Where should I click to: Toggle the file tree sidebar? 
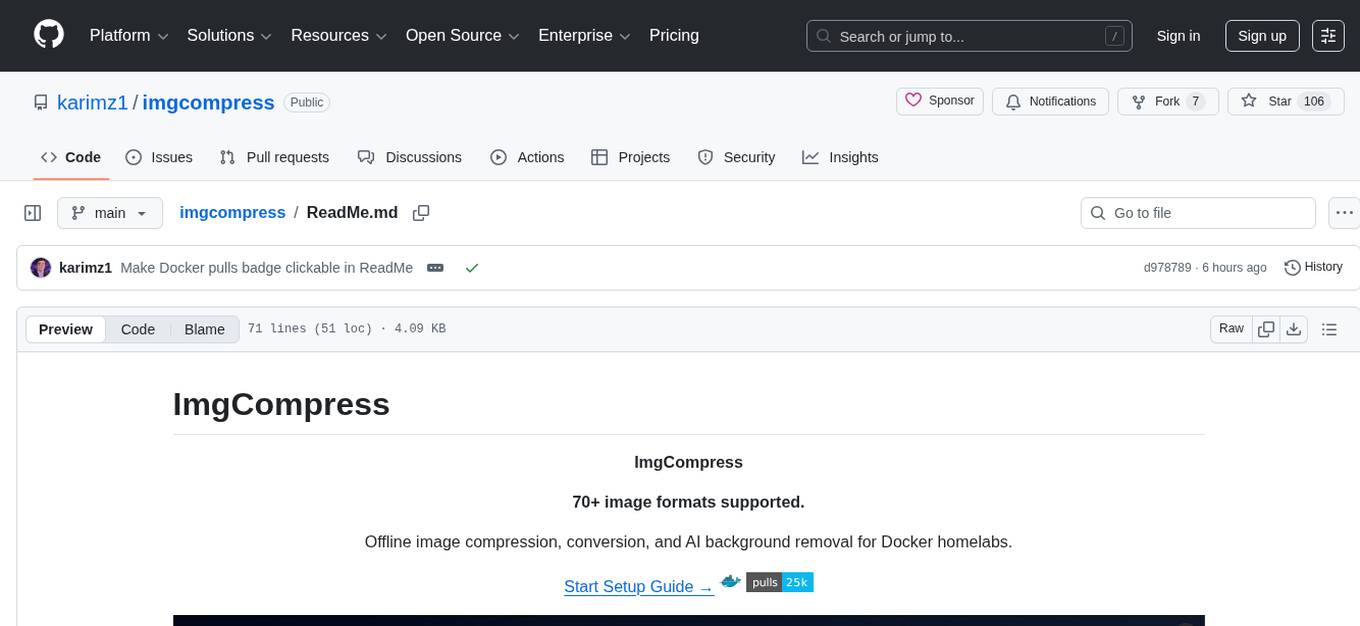(x=32, y=212)
